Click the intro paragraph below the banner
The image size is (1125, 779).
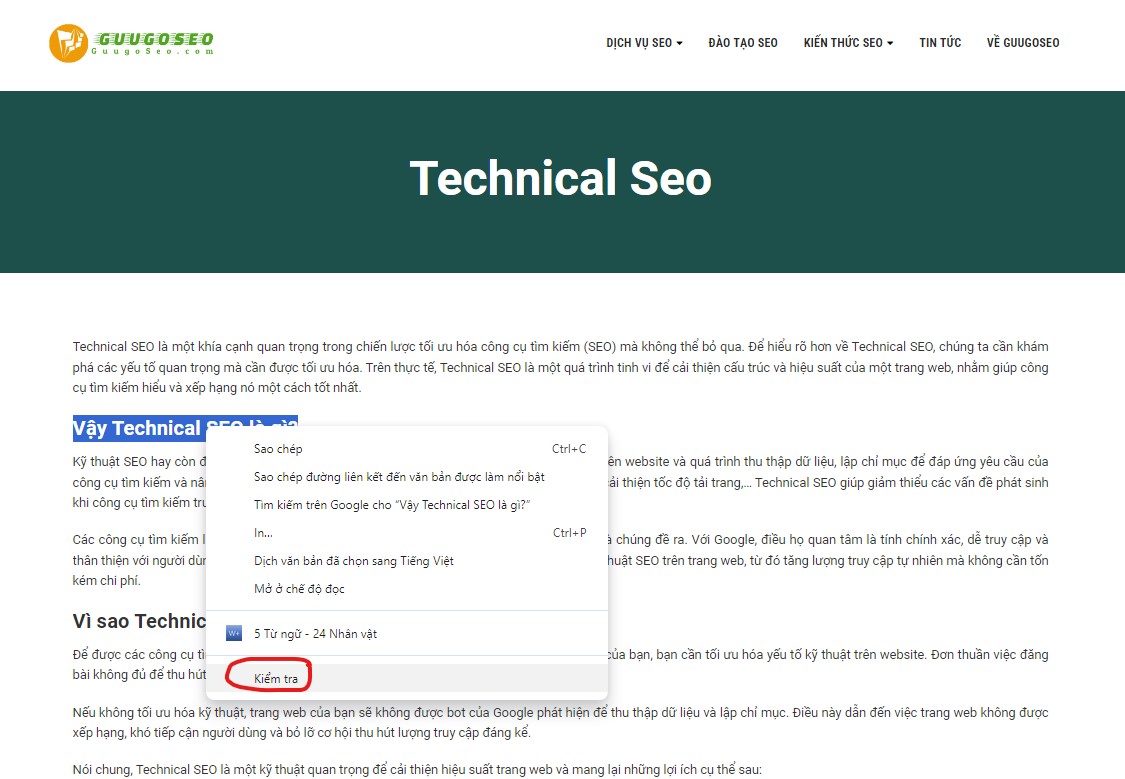tap(560, 367)
